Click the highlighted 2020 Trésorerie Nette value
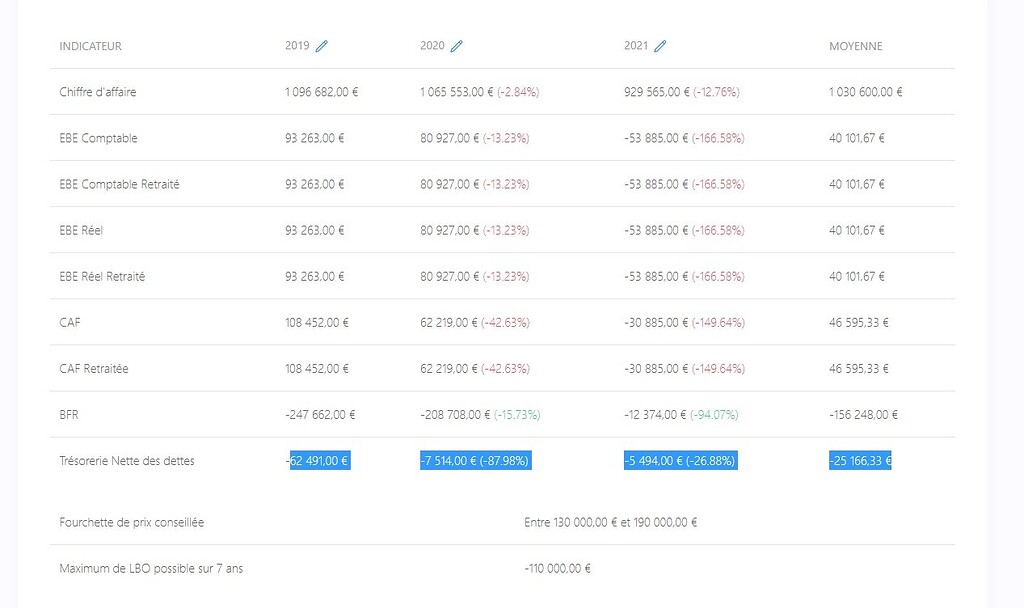 click(475, 461)
